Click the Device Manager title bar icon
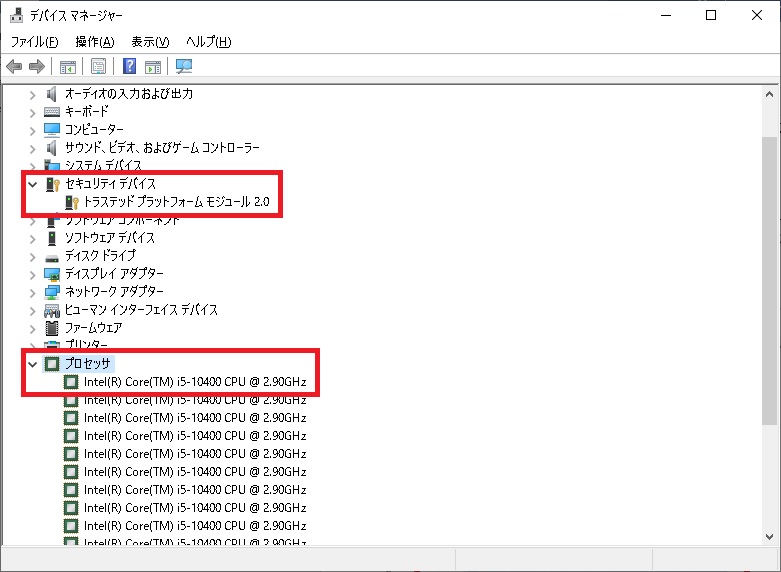 pyautogui.click(x=17, y=15)
